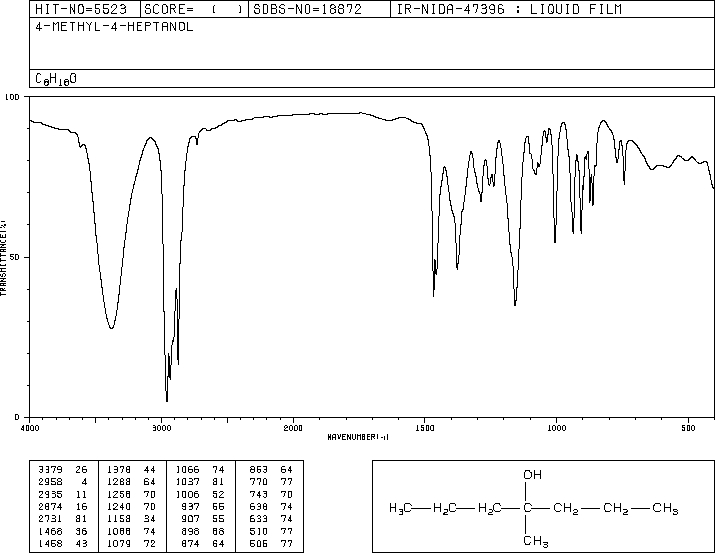Viewport: 715px width, 553px height.
Task: Click the 874 peak table entry
Action: pos(203,544)
